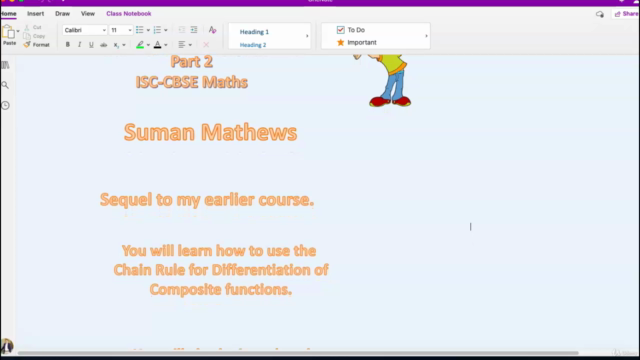Apply a numbered list
This screenshot has height=360, width=640.
pos(157,30)
